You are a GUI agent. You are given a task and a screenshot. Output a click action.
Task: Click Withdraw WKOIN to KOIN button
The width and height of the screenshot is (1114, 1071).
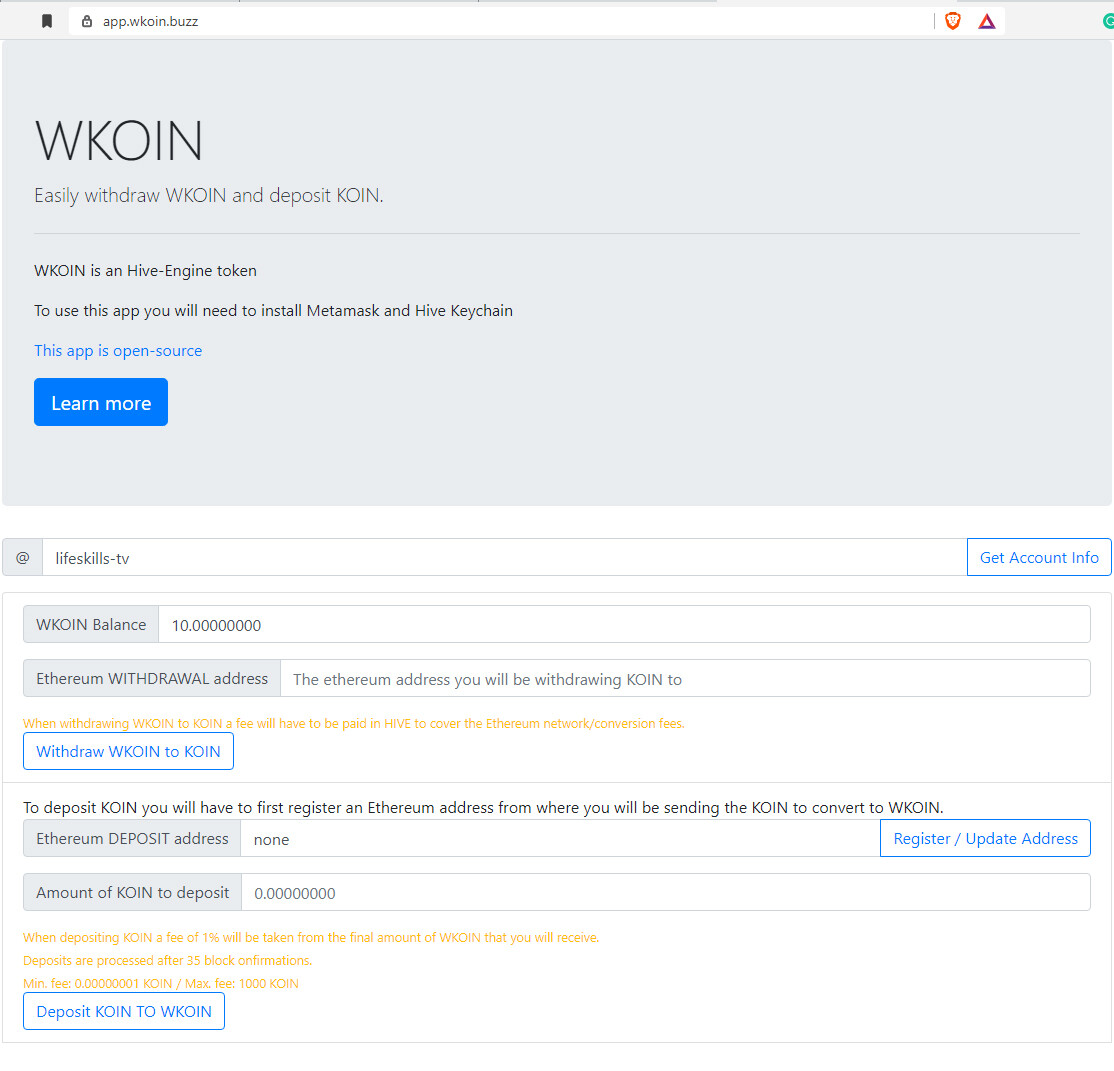tap(128, 752)
